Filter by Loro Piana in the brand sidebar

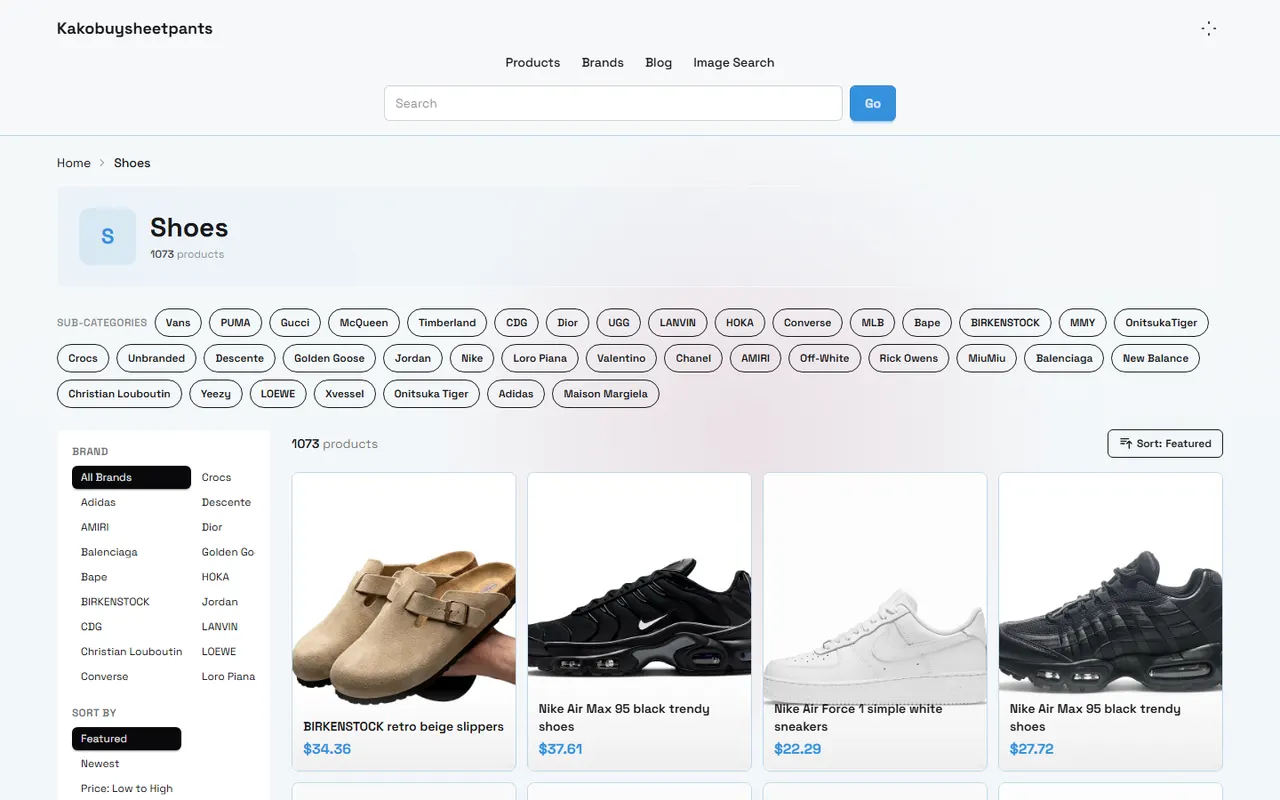click(228, 676)
